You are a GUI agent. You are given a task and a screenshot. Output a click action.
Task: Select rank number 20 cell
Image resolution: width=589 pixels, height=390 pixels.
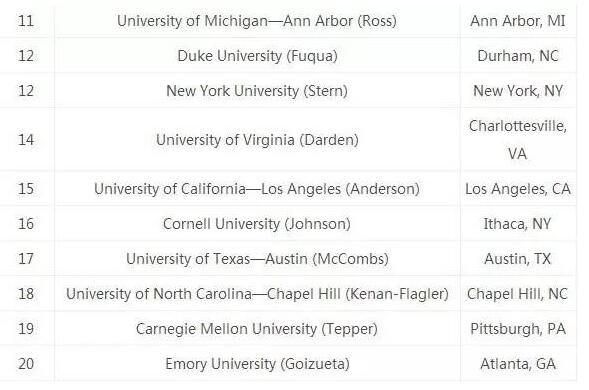[26, 363]
